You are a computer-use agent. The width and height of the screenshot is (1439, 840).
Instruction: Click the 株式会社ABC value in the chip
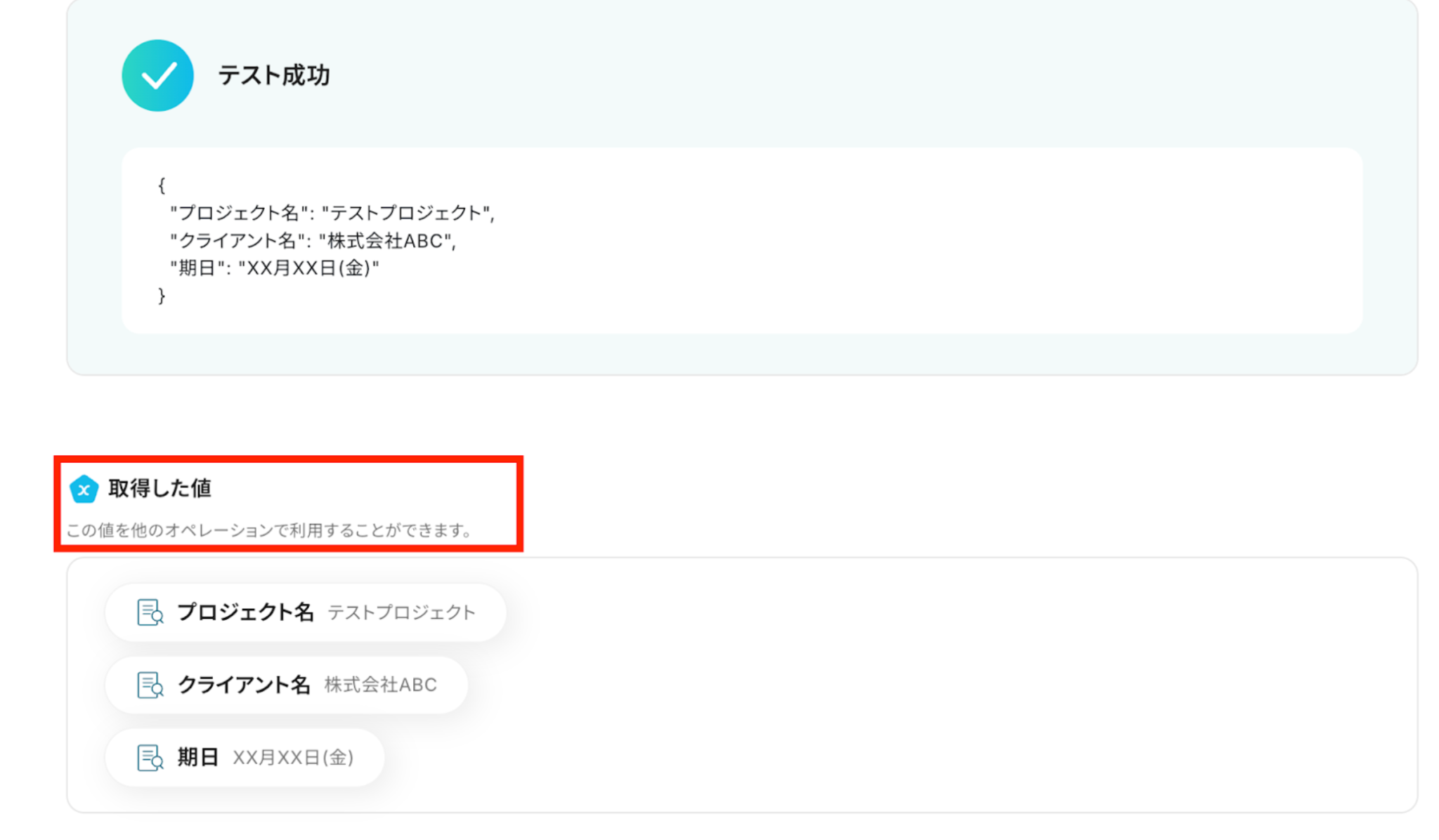coord(381,685)
